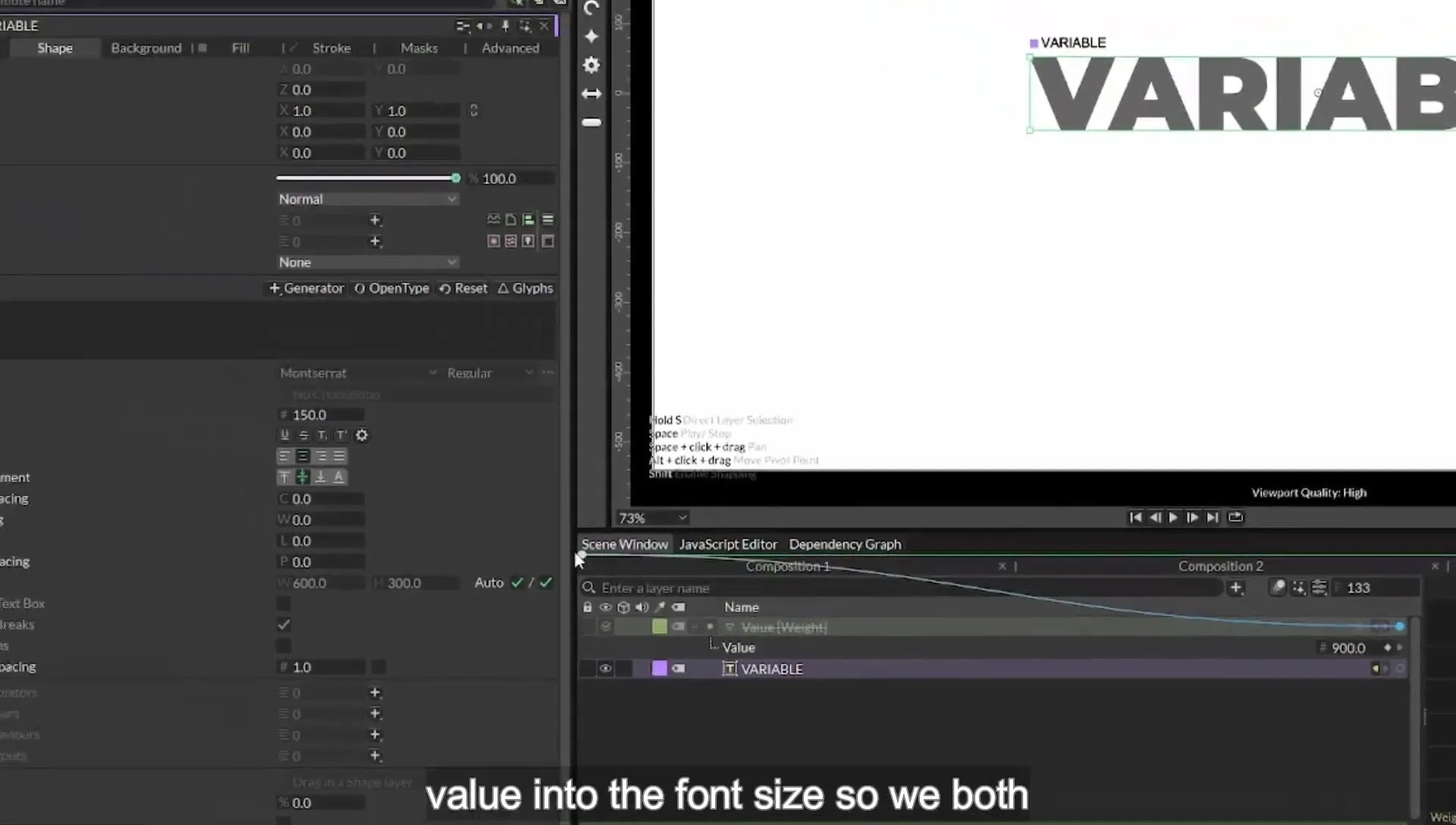Open the Normal blend mode dropdown
Viewport: 1456px width, 825px height.
click(368, 199)
